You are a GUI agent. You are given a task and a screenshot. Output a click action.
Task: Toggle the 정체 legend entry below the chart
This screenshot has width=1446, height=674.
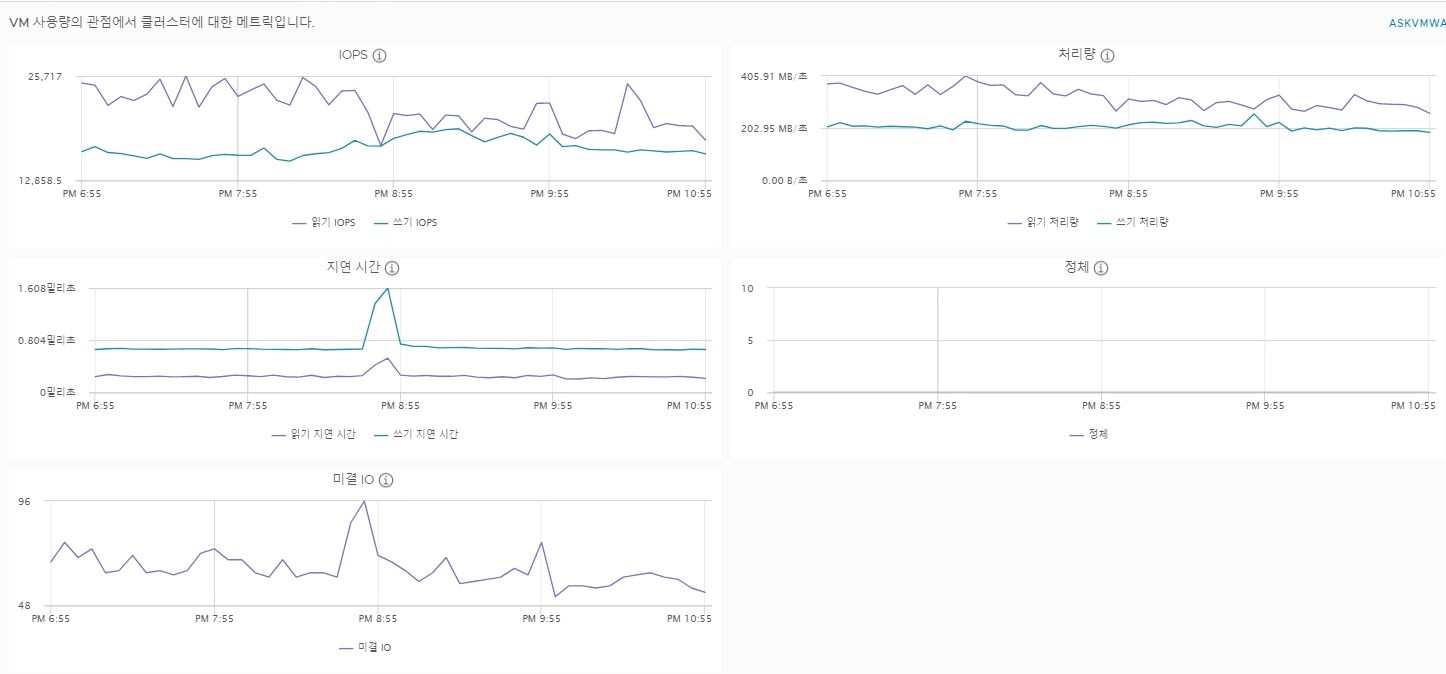1088,434
